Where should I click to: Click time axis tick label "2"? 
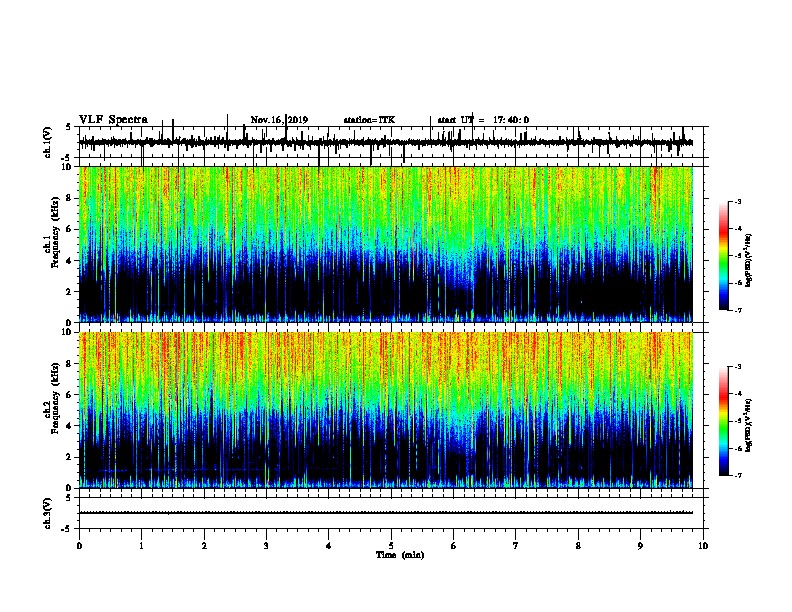[x=204, y=546]
